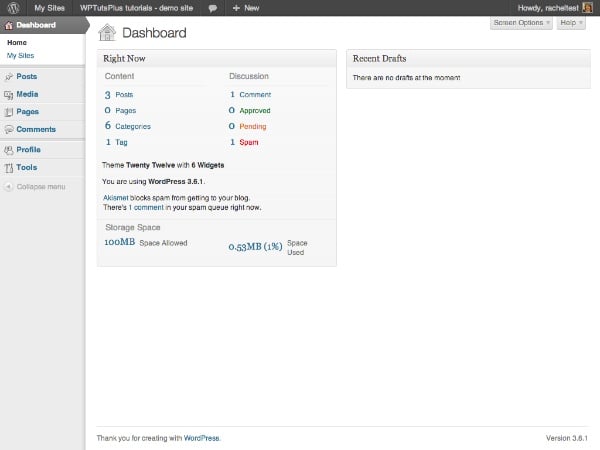
Task: Open the + New menu in admin bar
Action: click(245, 7)
